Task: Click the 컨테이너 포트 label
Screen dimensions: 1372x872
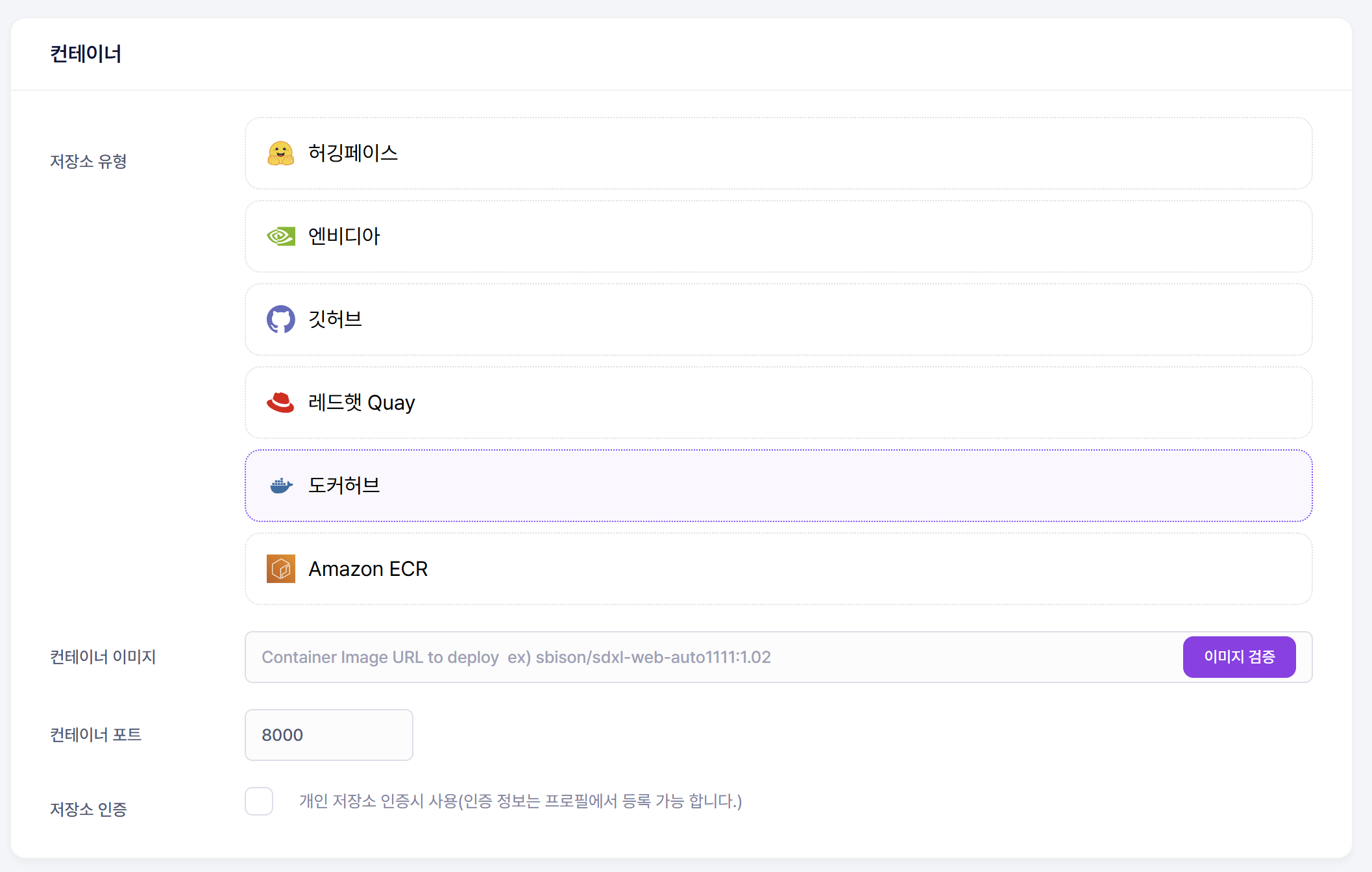Action: (x=96, y=735)
